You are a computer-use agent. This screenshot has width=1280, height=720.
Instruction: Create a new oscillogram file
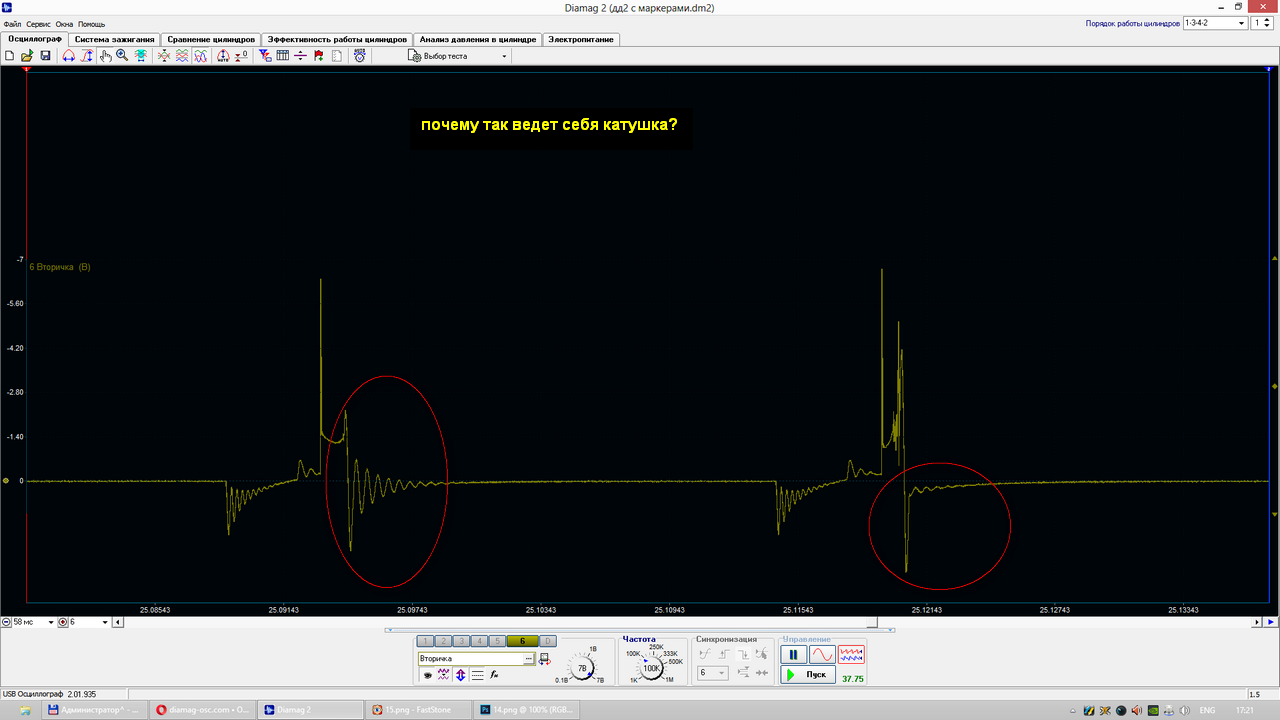[8, 56]
